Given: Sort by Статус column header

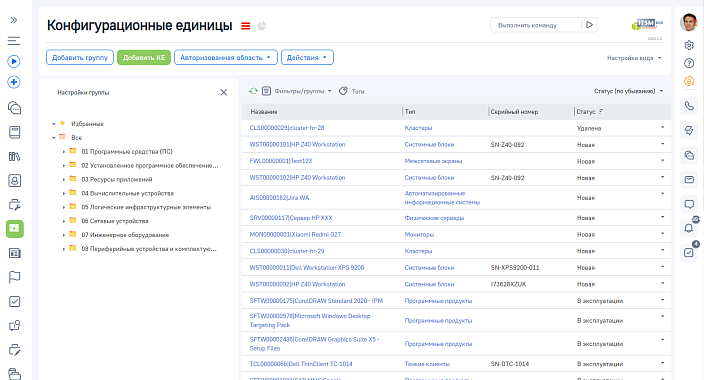Looking at the screenshot, I should [586, 112].
